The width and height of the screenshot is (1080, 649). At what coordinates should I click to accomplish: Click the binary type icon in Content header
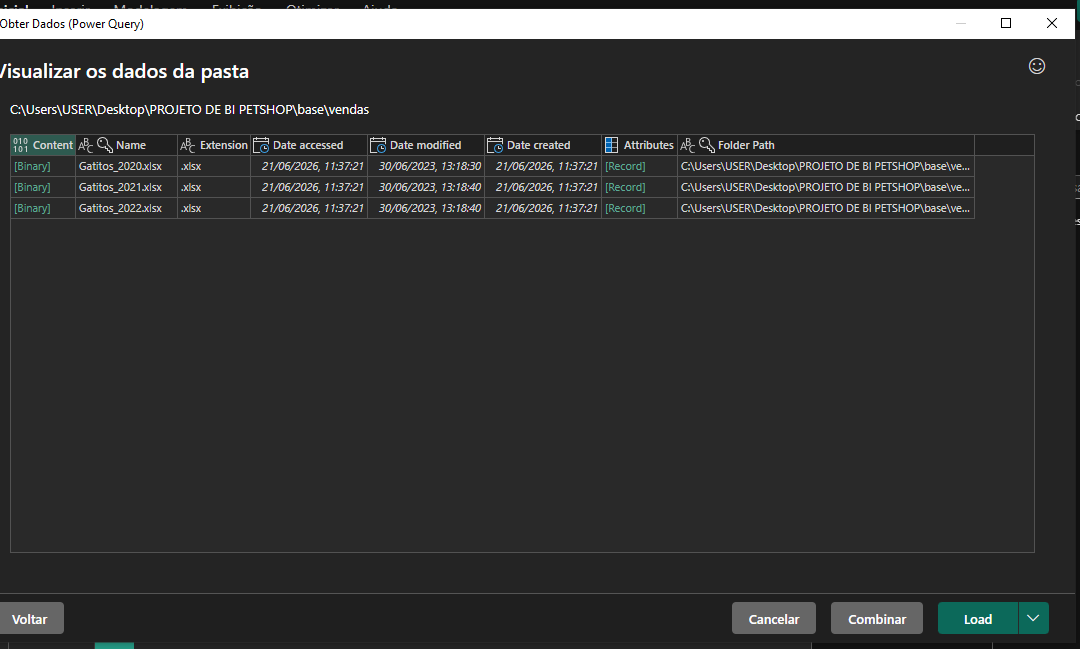pyautogui.click(x=21, y=145)
